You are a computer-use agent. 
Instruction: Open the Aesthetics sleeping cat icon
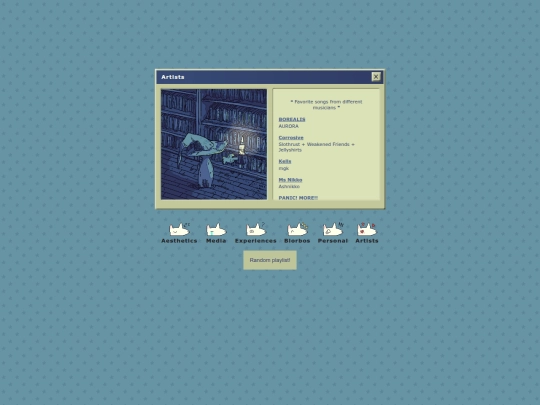click(x=179, y=230)
